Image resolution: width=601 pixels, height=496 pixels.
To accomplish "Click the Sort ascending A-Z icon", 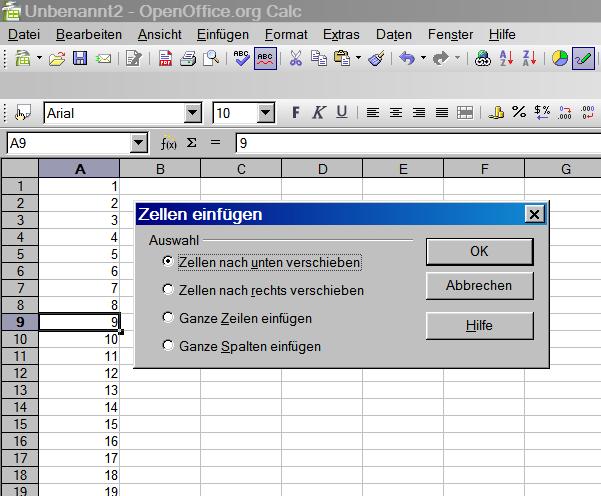I will pyautogui.click(x=506, y=59).
